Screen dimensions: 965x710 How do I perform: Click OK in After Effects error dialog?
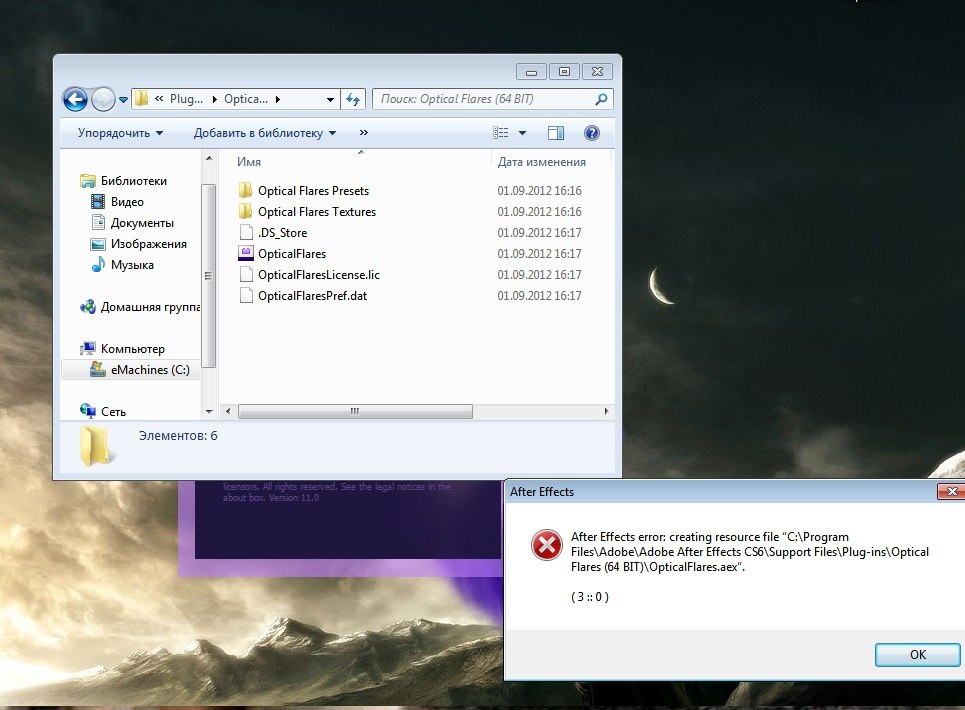click(x=918, y=655)
